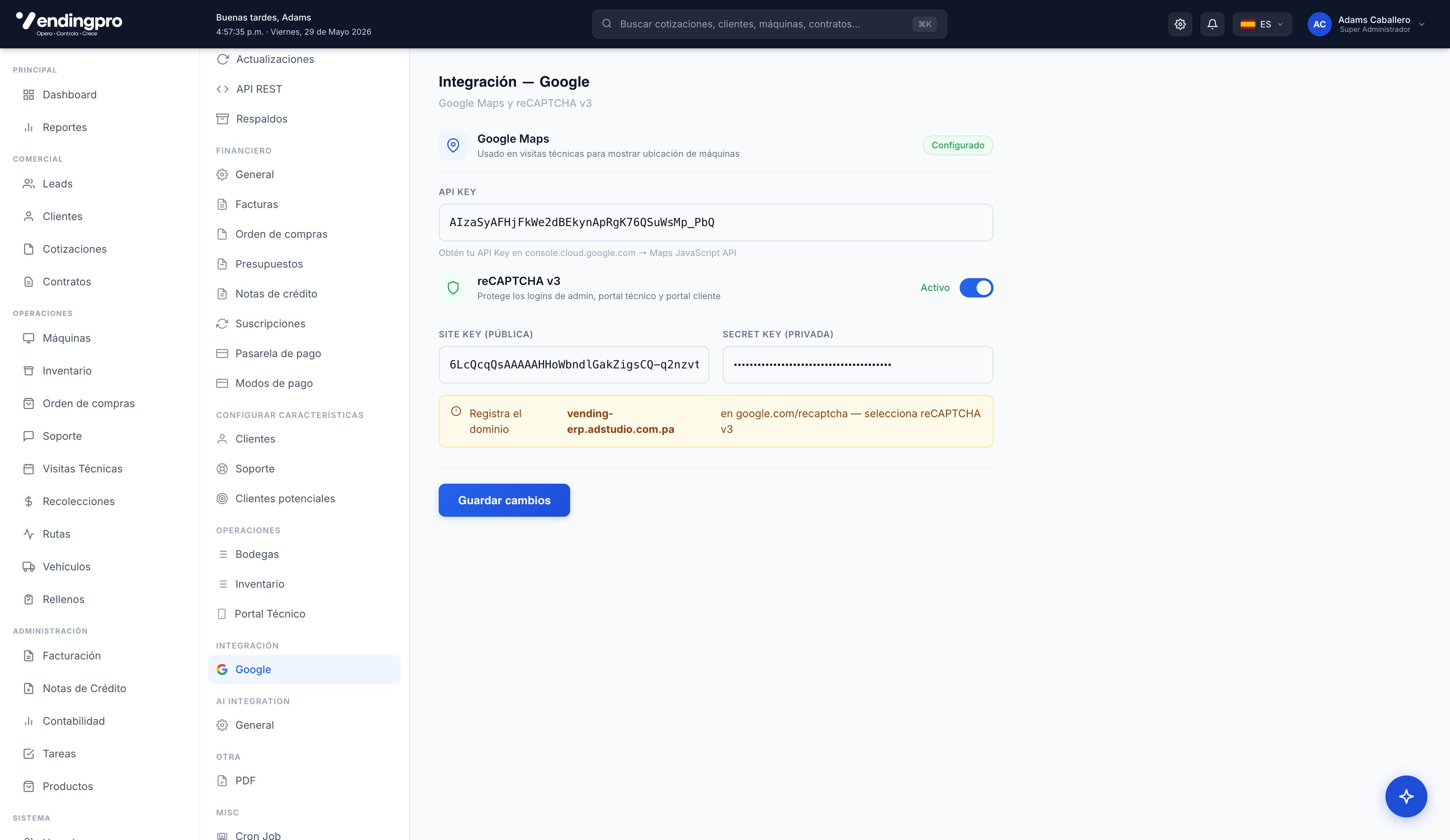Expand the Adams Caballero user menu chevron
The image size is (1450, 840).
[1422, 24]
